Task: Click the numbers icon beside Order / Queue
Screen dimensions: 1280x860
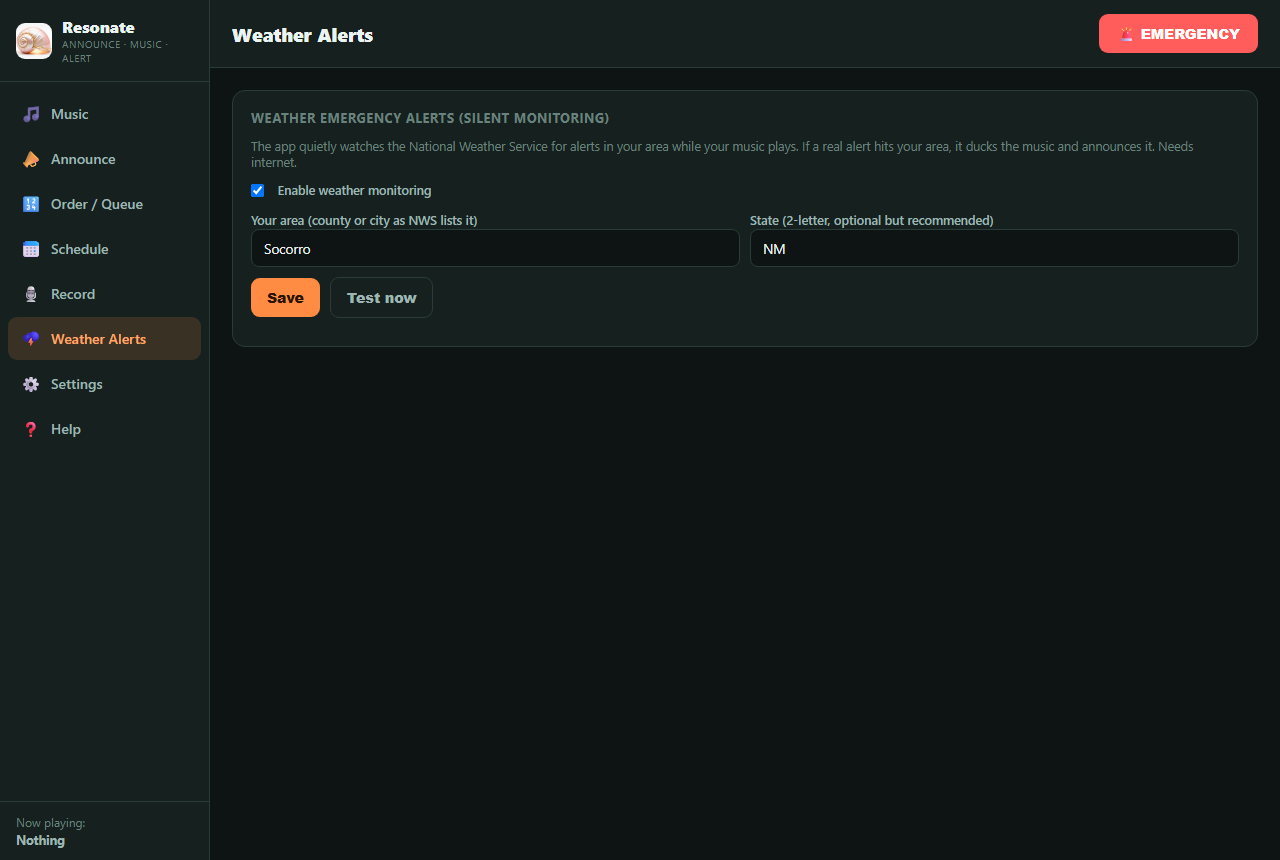Action: 31,204
